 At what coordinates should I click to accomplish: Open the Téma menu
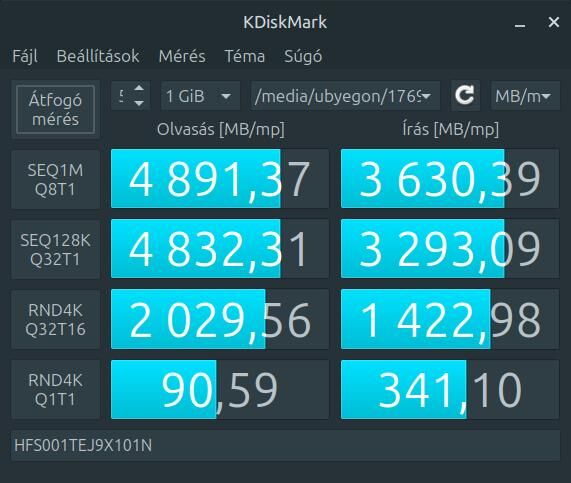click(244, 56)
